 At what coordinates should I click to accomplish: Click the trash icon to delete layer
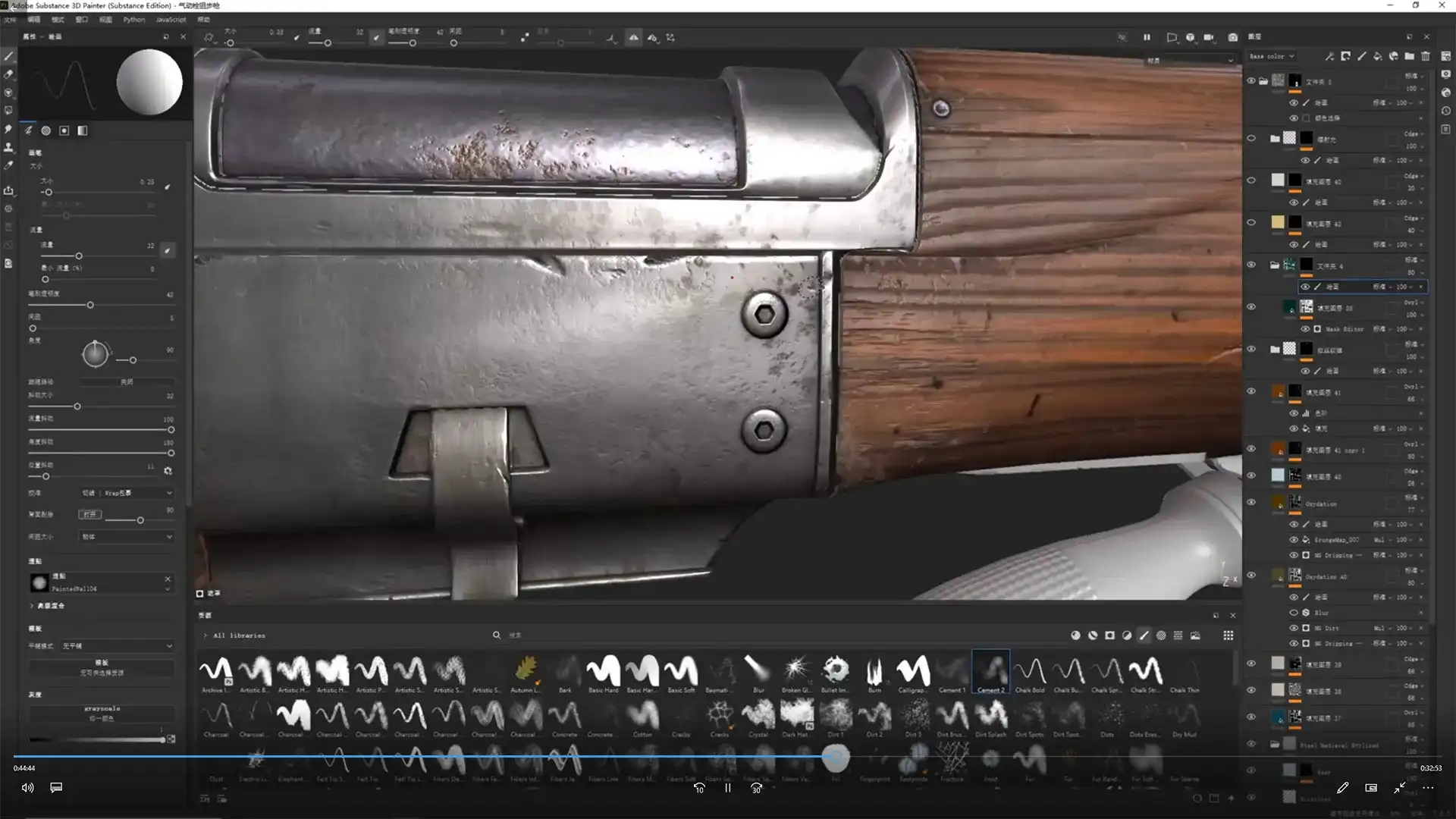(1426, 56)
